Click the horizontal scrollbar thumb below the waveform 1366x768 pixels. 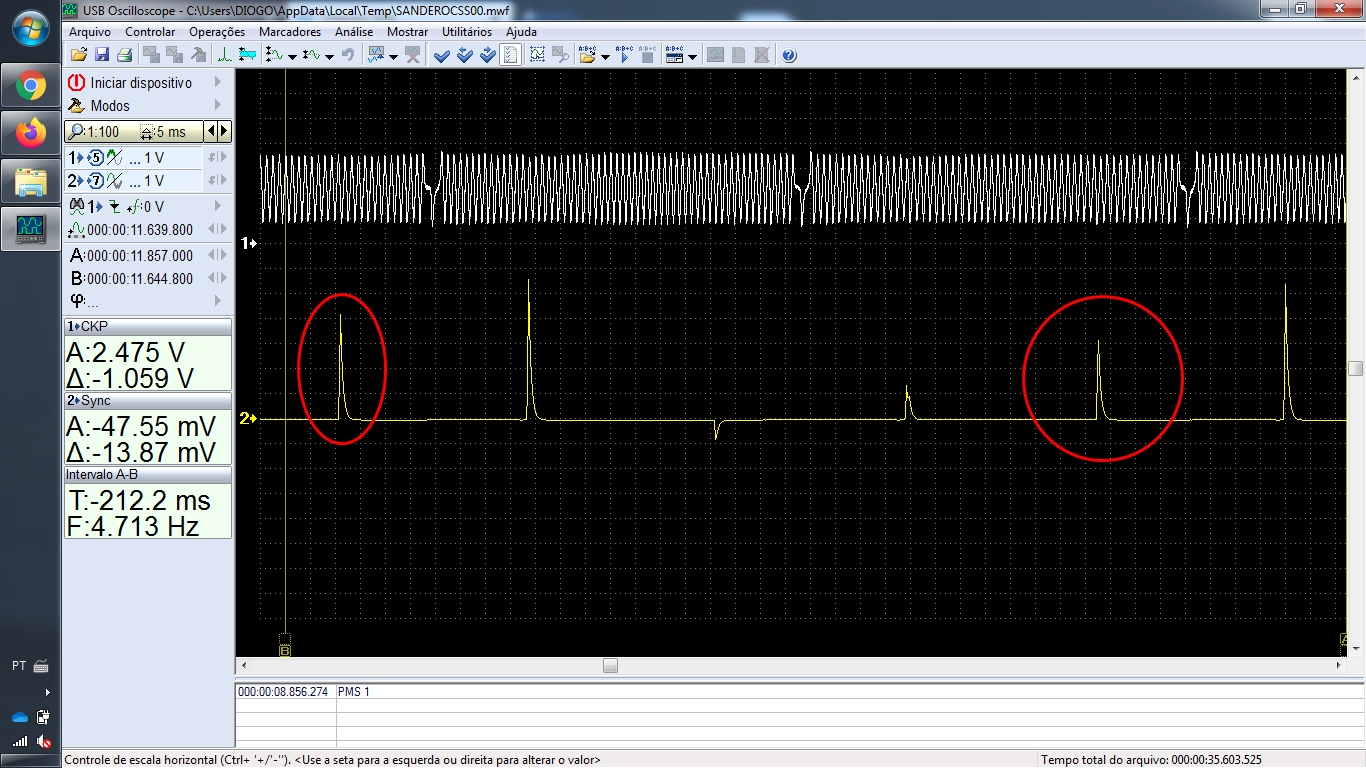610,666
